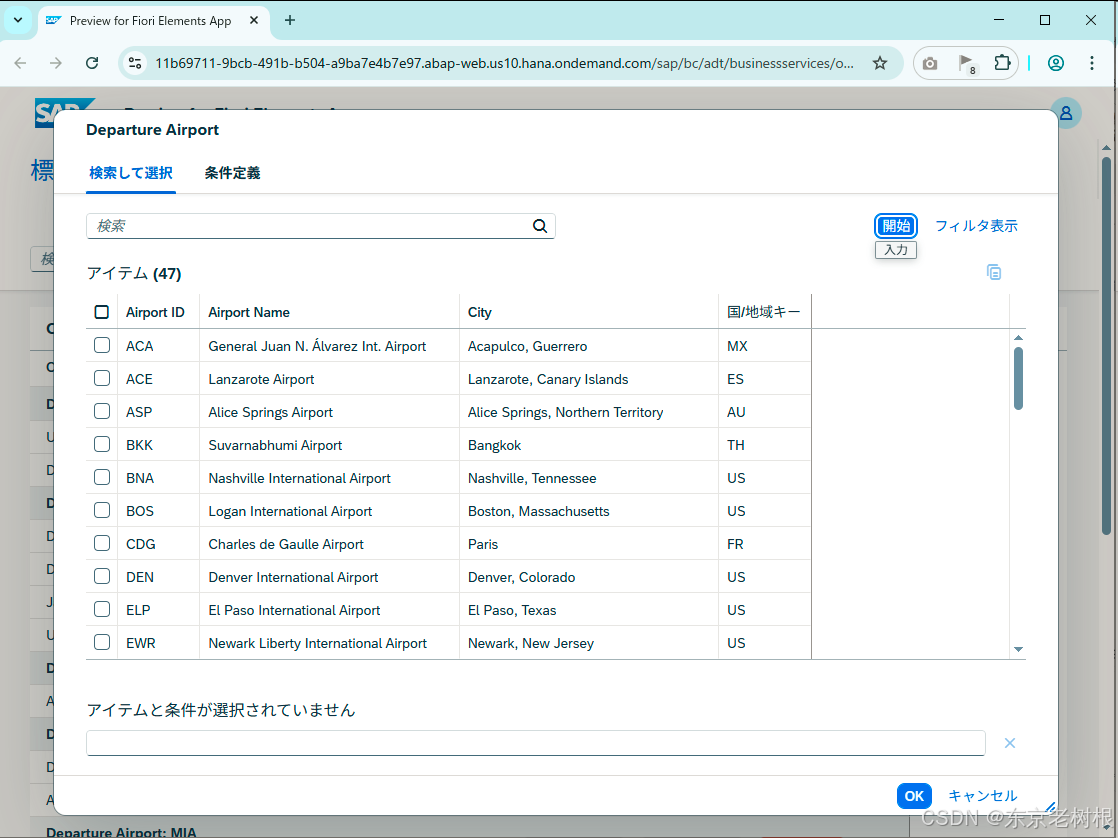Open Chrome's three-dot menu
Screen dimensions: 1118x838
(x=1092, y=62)
